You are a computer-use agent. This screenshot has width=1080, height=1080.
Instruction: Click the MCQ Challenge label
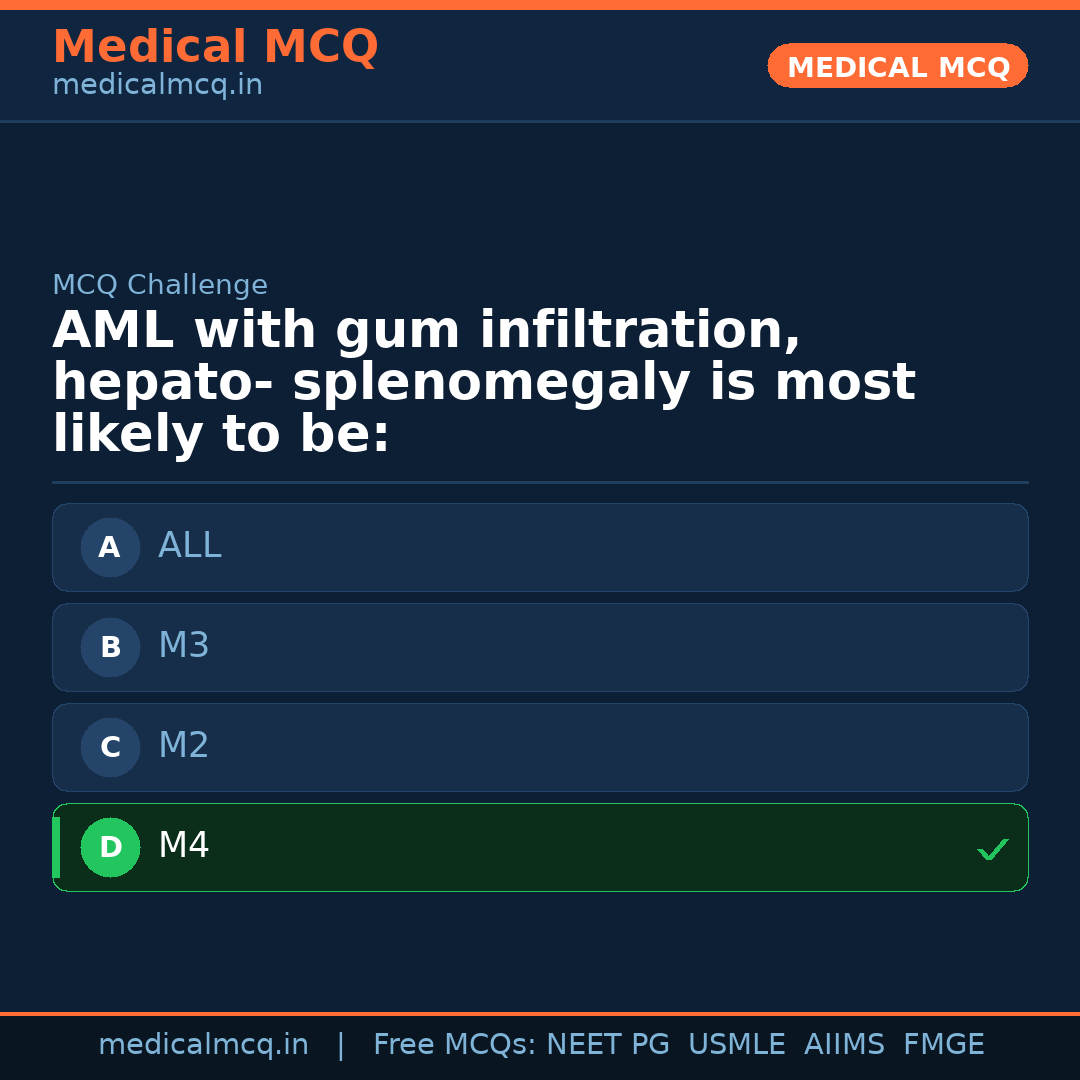[x=160, y=285]
